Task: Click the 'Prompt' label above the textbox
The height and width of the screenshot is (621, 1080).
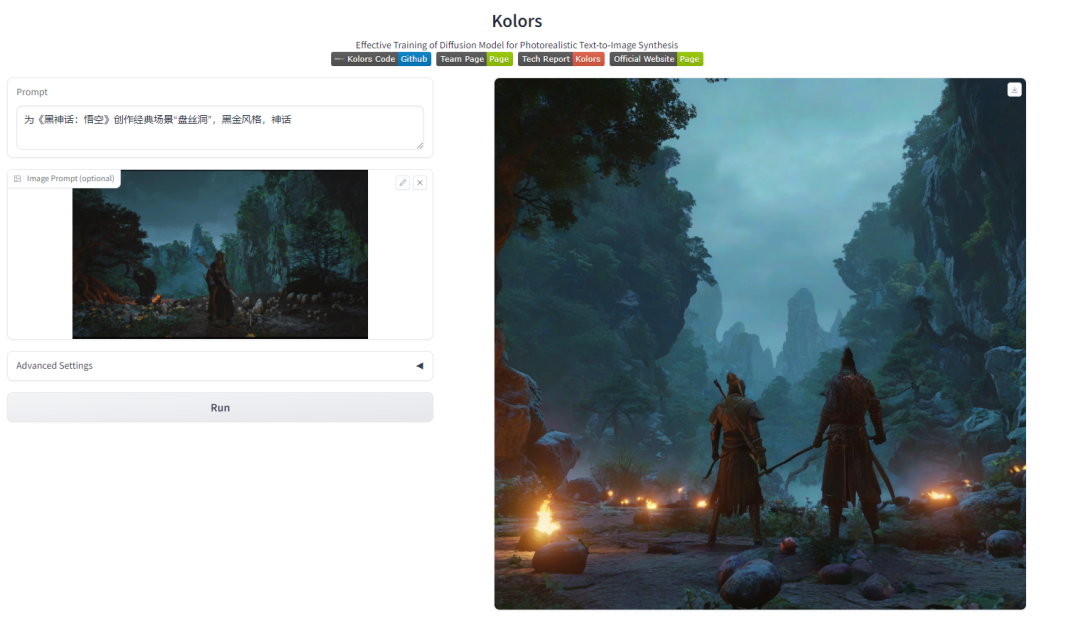Action: (x=32, y=92)
